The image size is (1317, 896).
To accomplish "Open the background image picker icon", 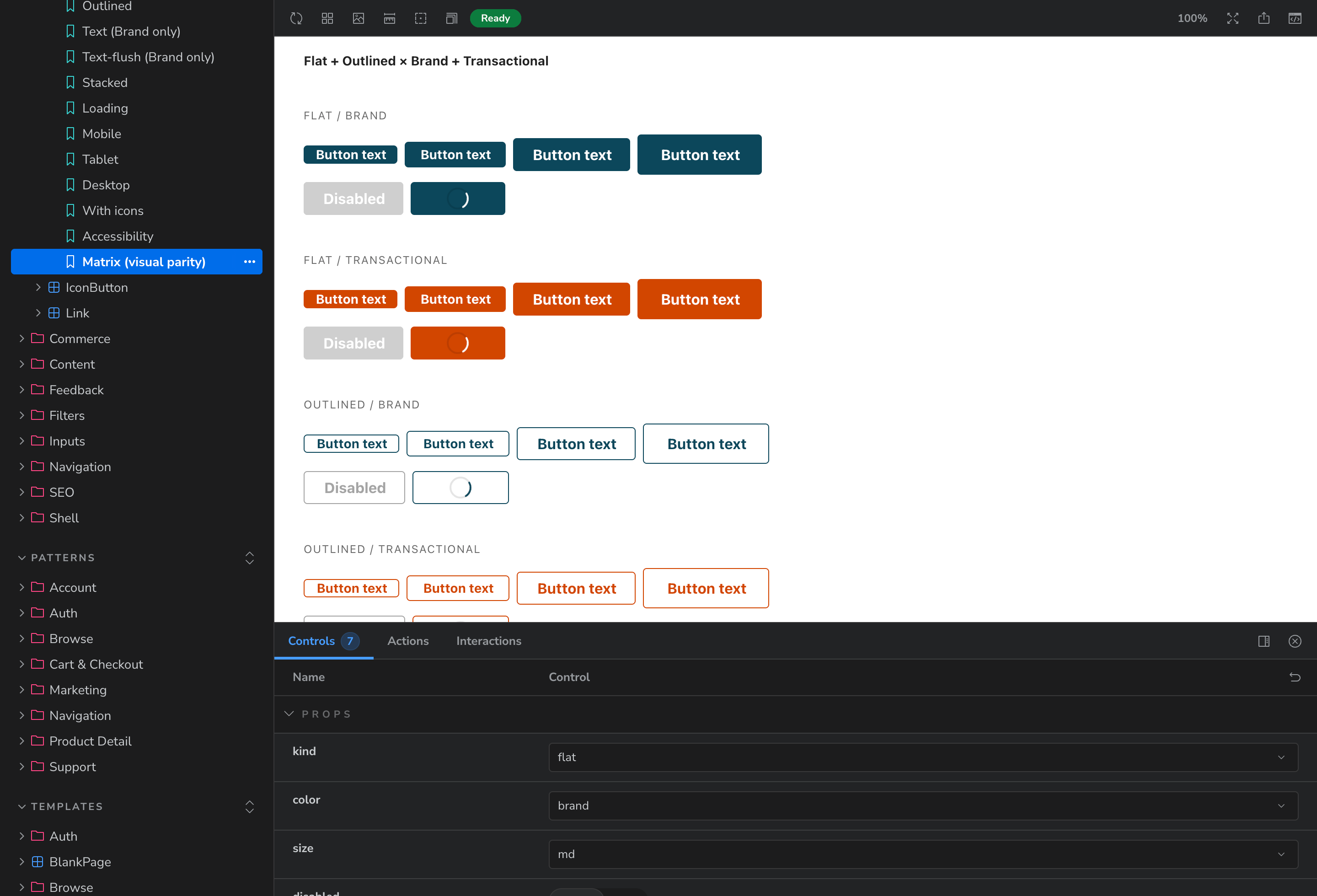I will click(x=359, y=18).
